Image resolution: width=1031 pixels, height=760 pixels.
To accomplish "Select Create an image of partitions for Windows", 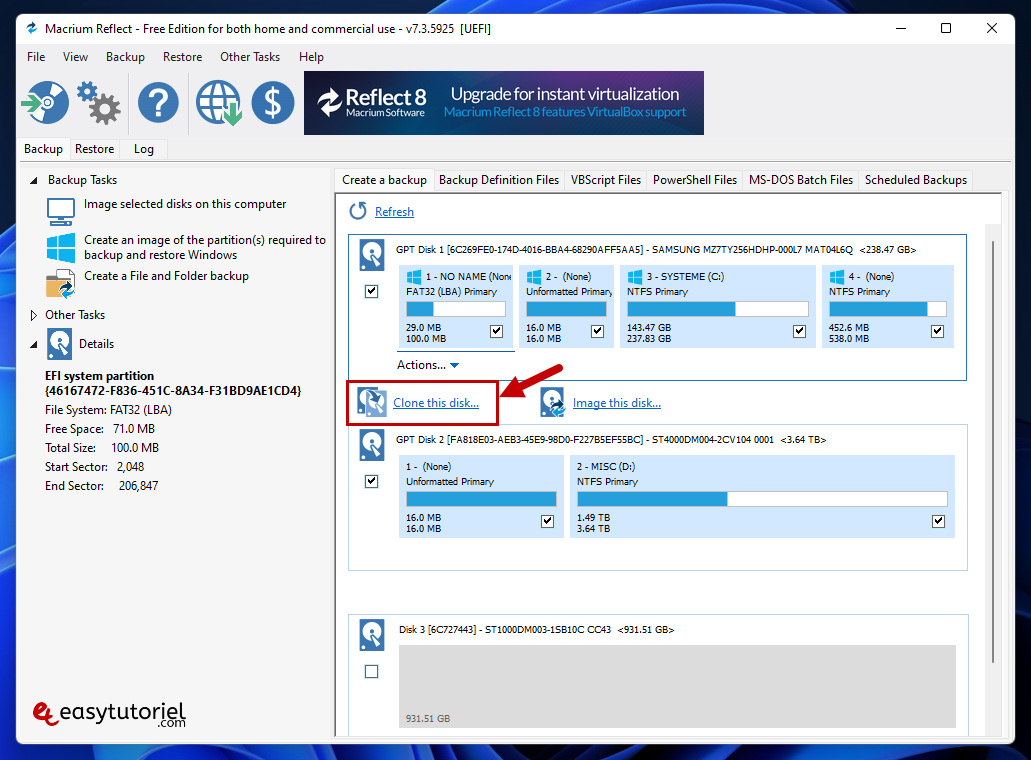I will pos(204,247).
